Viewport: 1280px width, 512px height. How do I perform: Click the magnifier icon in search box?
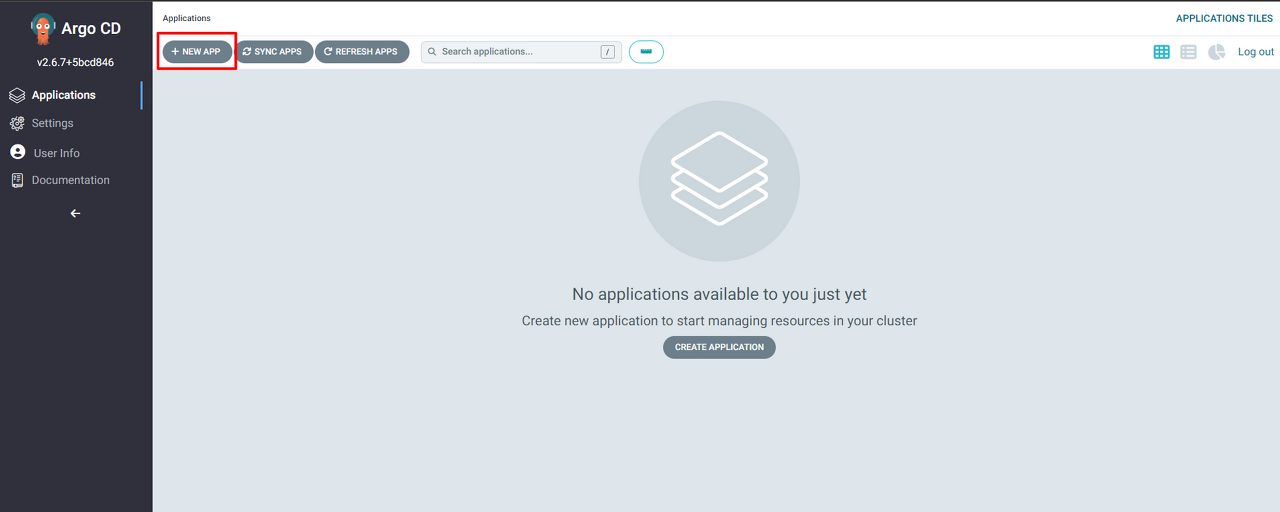tap(432, 51)
